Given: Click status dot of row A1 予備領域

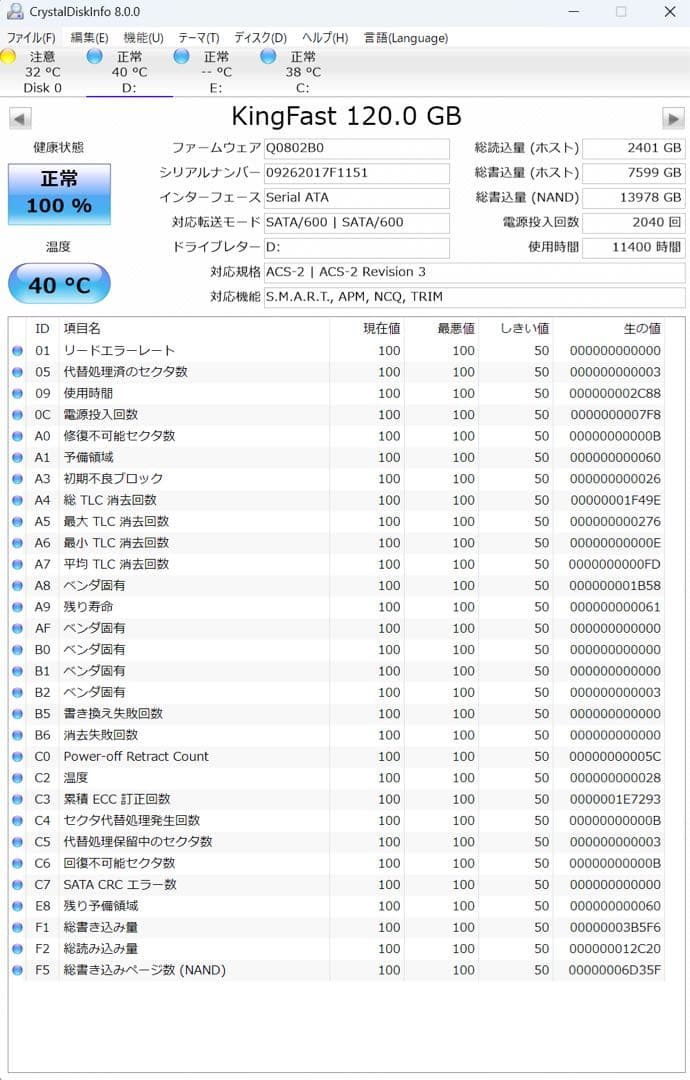Looking at the screenshot, I should tap(17, 457).
